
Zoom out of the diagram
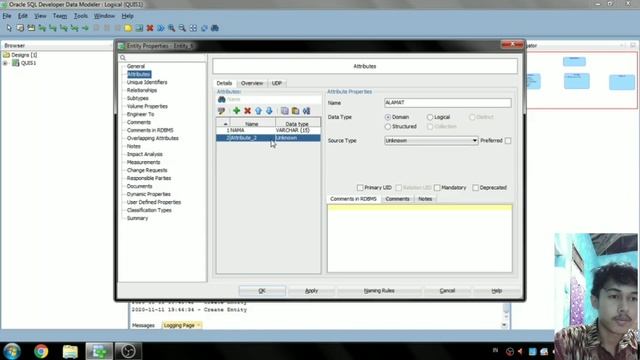[182, 28]
